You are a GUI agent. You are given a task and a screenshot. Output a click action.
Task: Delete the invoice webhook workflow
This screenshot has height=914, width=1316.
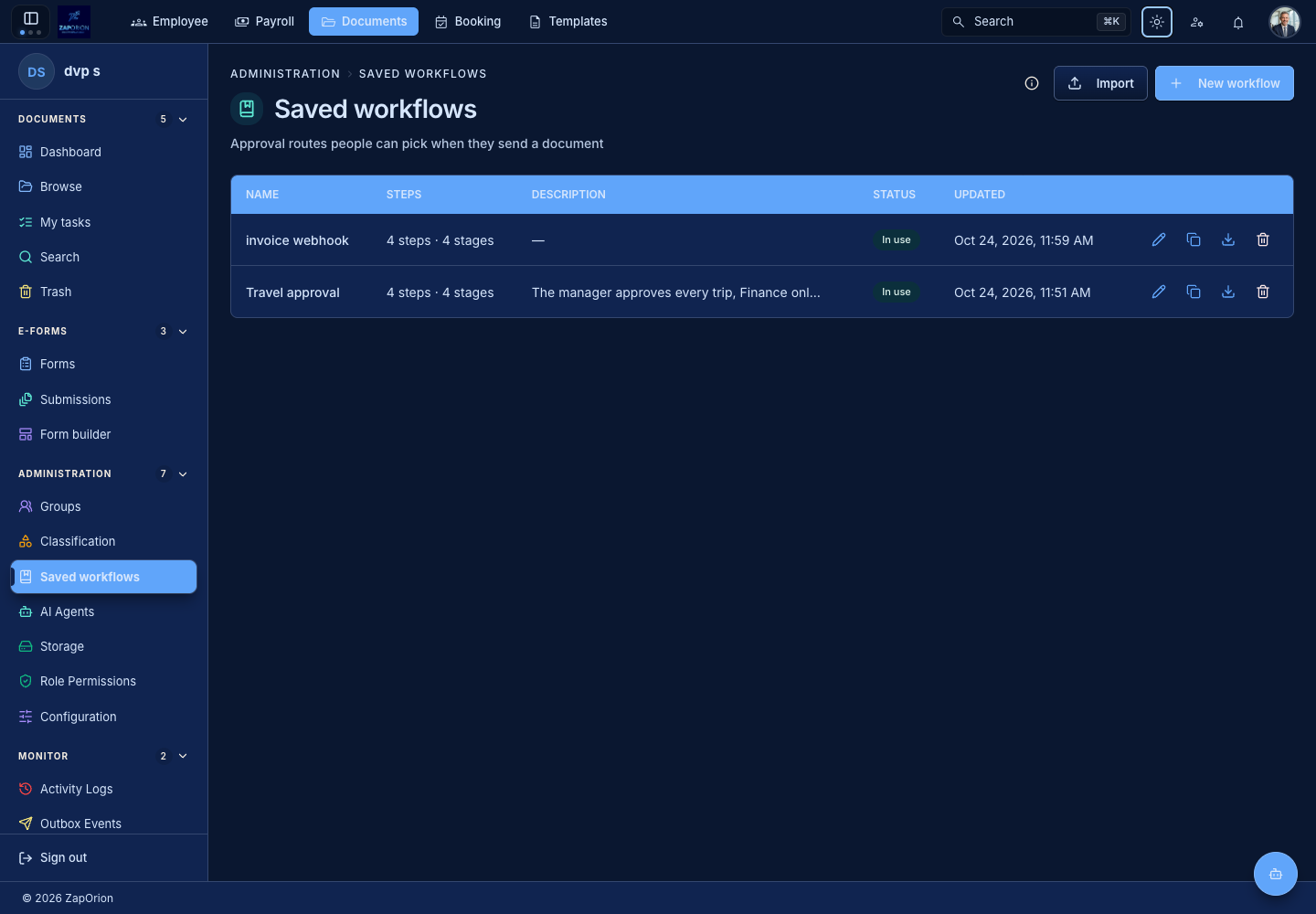(x=1263, y=239)
